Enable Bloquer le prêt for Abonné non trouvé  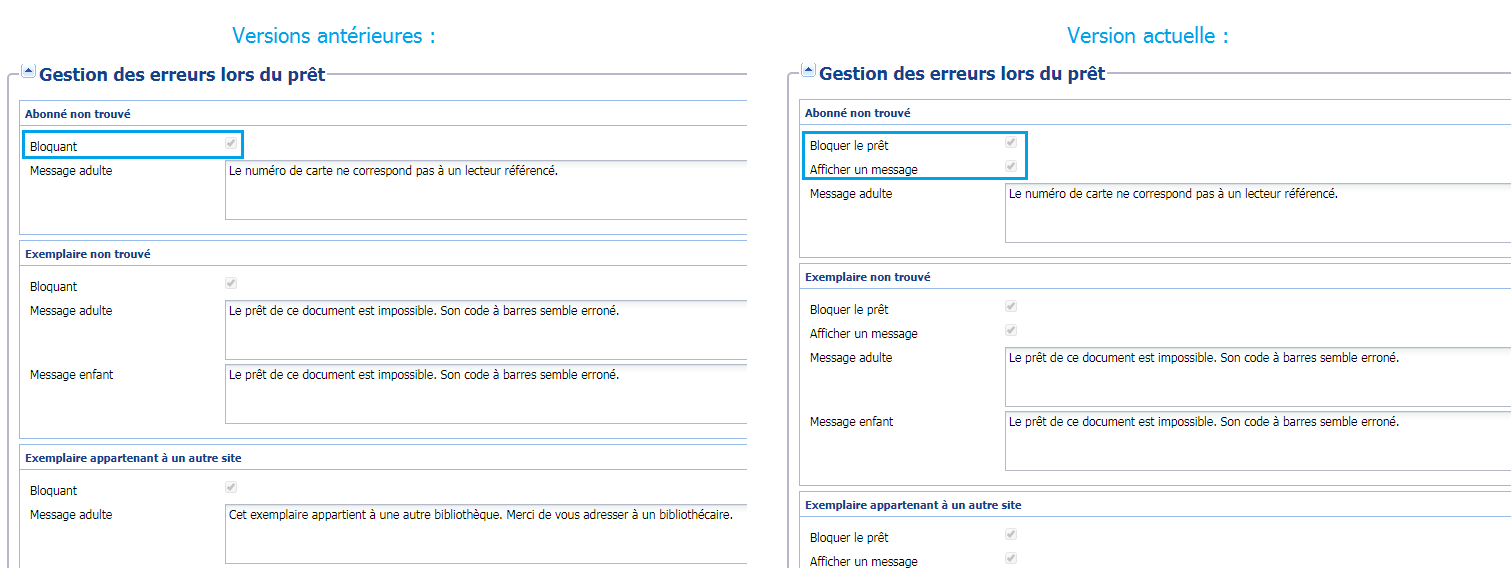coord(1011,143)
